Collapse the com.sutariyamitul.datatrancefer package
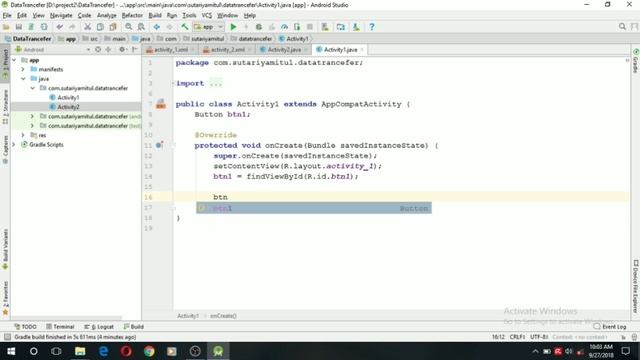Viewport: 640px width, 360px height. [33, 88]
